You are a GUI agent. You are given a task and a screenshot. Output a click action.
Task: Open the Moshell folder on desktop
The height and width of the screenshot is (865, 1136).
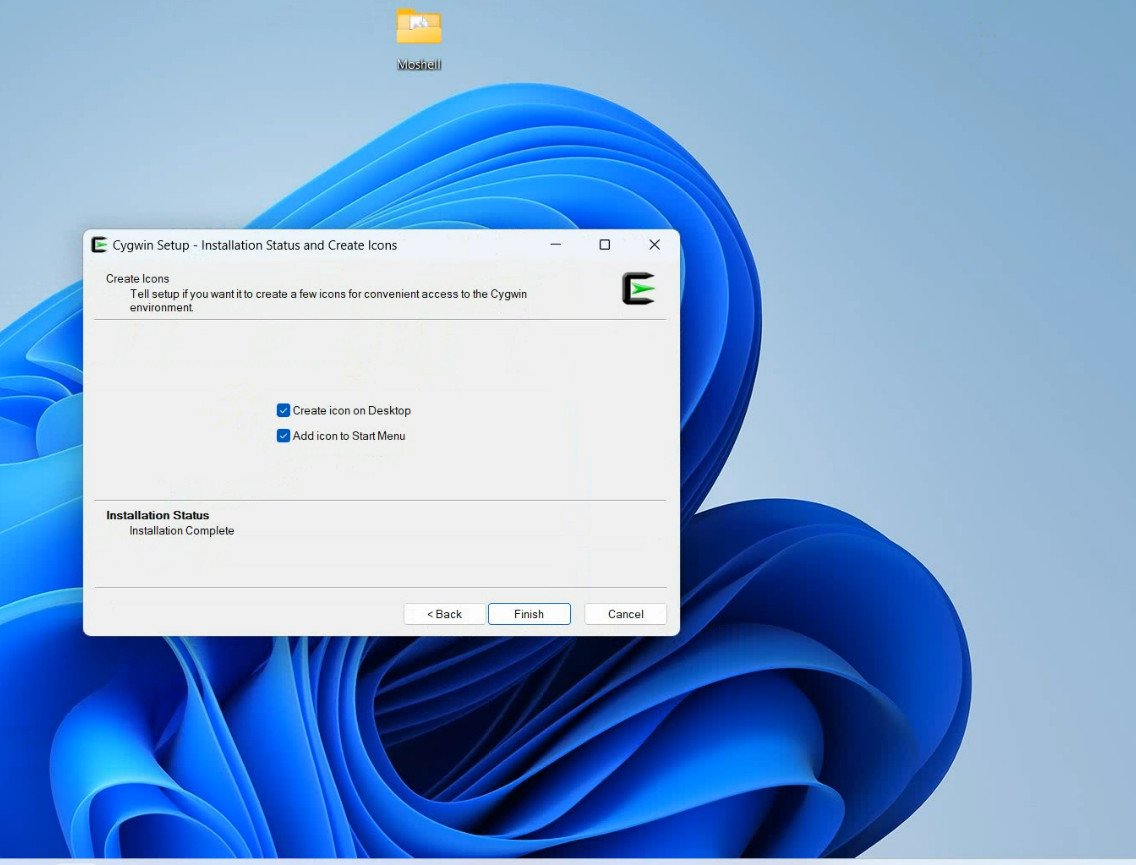tap(419, 40)
